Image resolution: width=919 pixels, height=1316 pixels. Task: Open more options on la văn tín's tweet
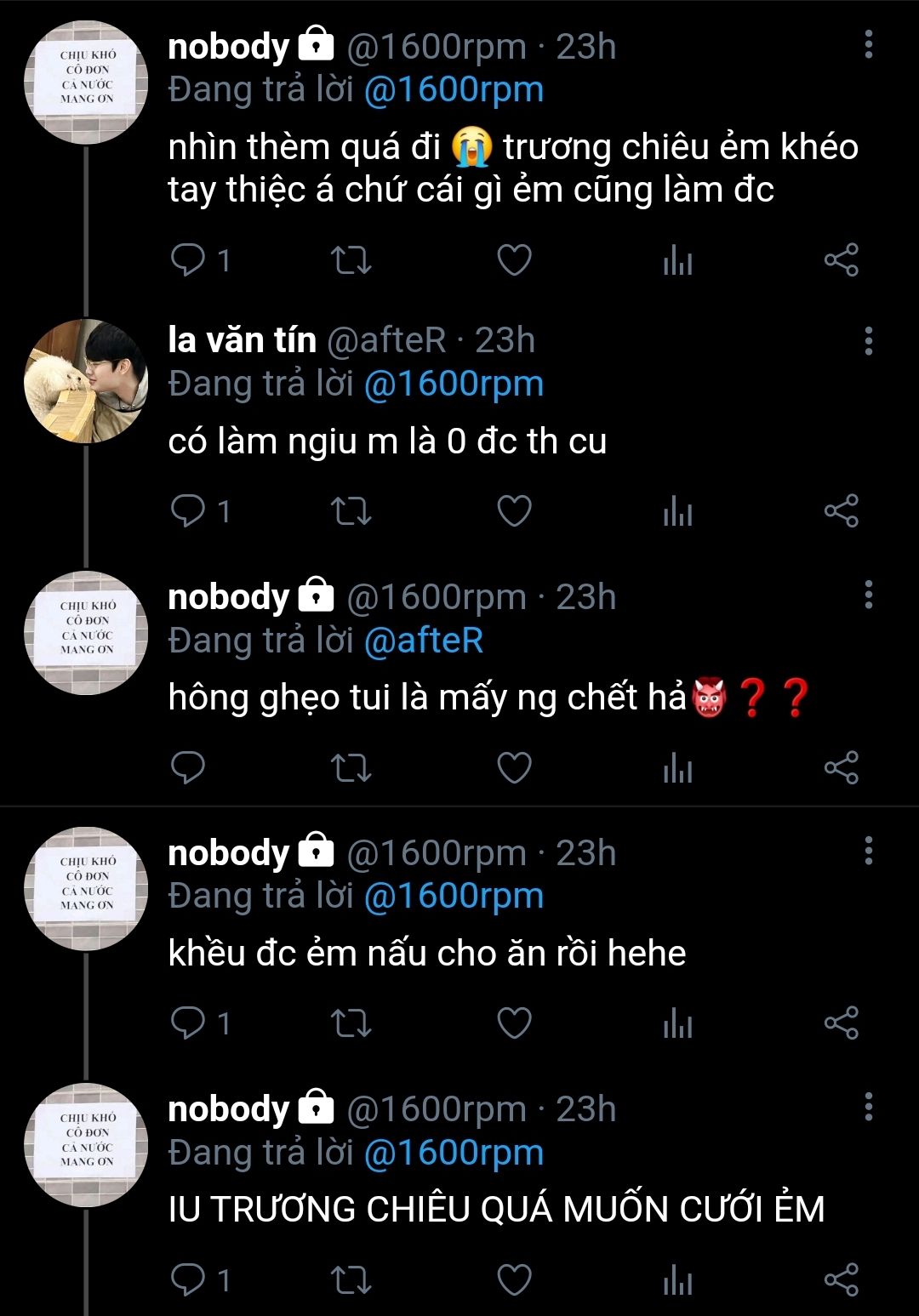point(868,340)
